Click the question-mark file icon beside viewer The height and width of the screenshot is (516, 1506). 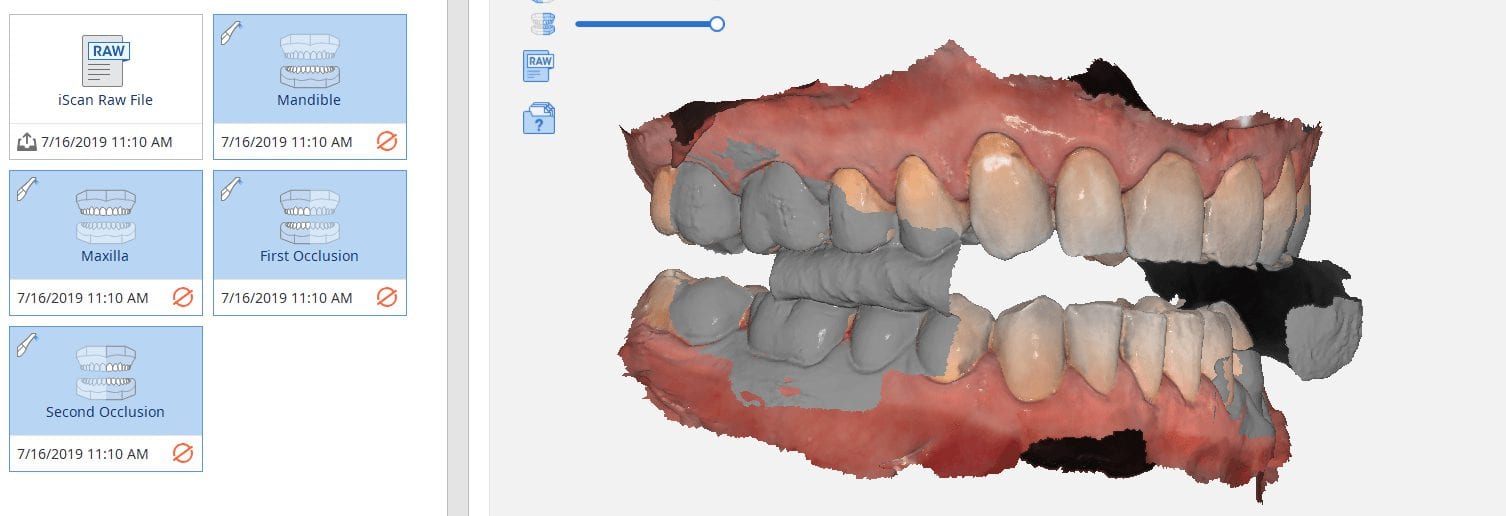[x=539, y=118]
